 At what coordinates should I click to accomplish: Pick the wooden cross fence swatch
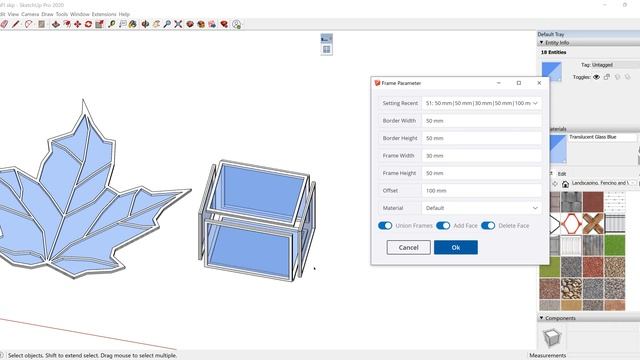click(593, 223)
